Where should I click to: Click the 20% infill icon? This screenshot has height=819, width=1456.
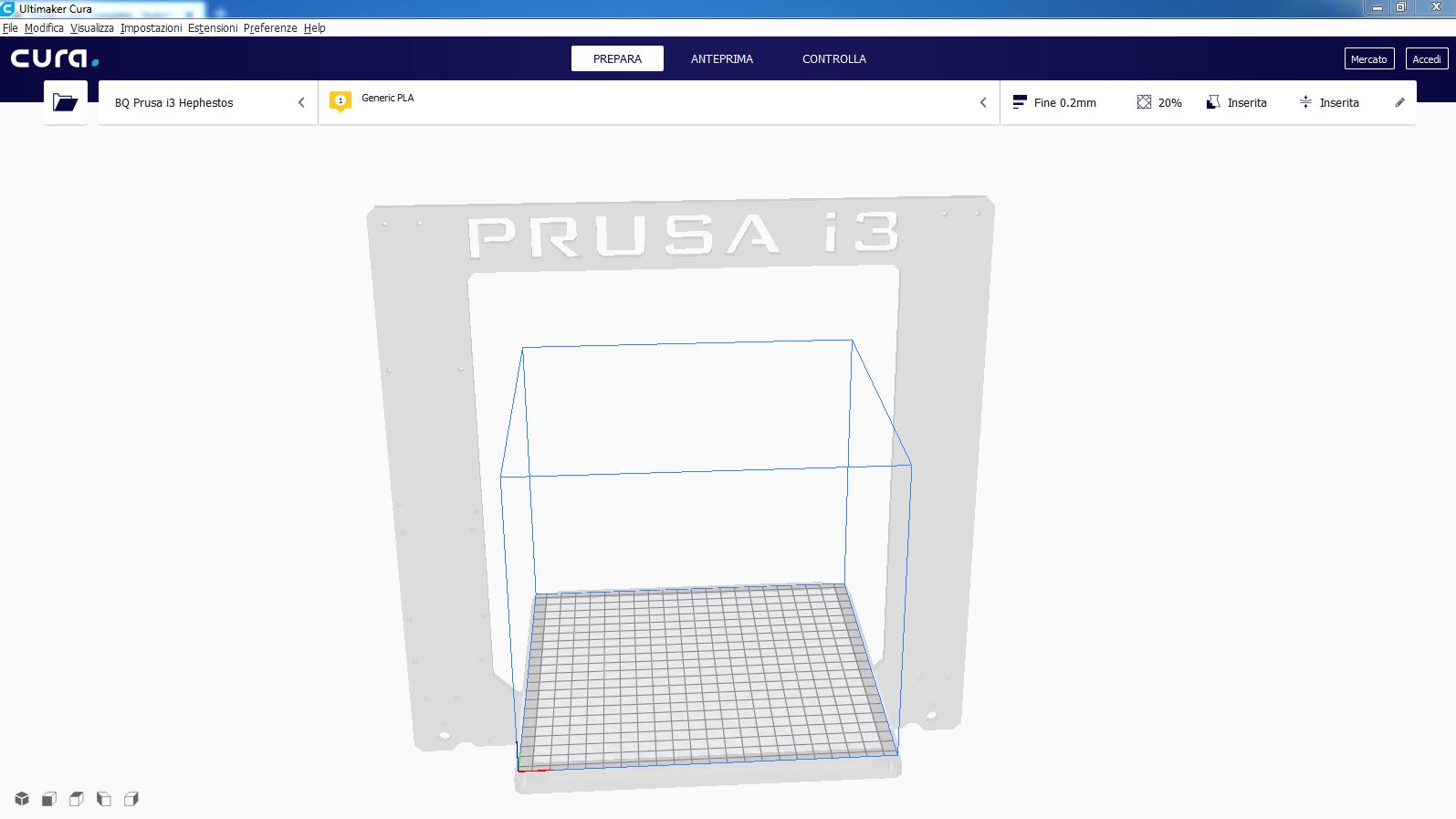1144,102
